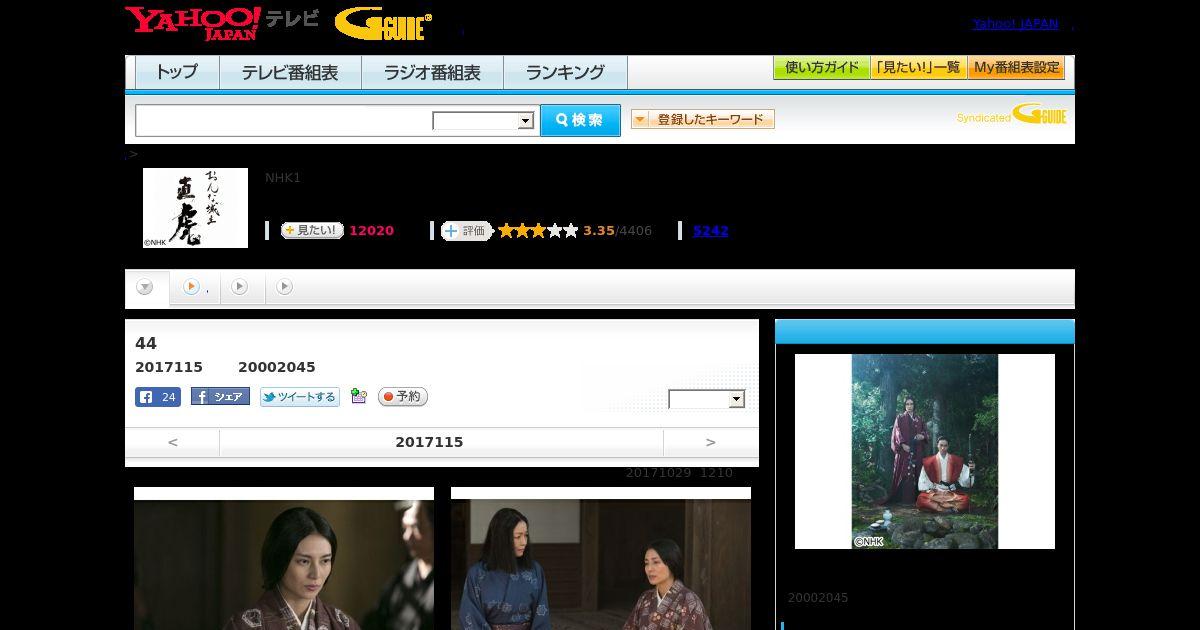
Task: Click the five-star rating display
Action: click(538, 231)
